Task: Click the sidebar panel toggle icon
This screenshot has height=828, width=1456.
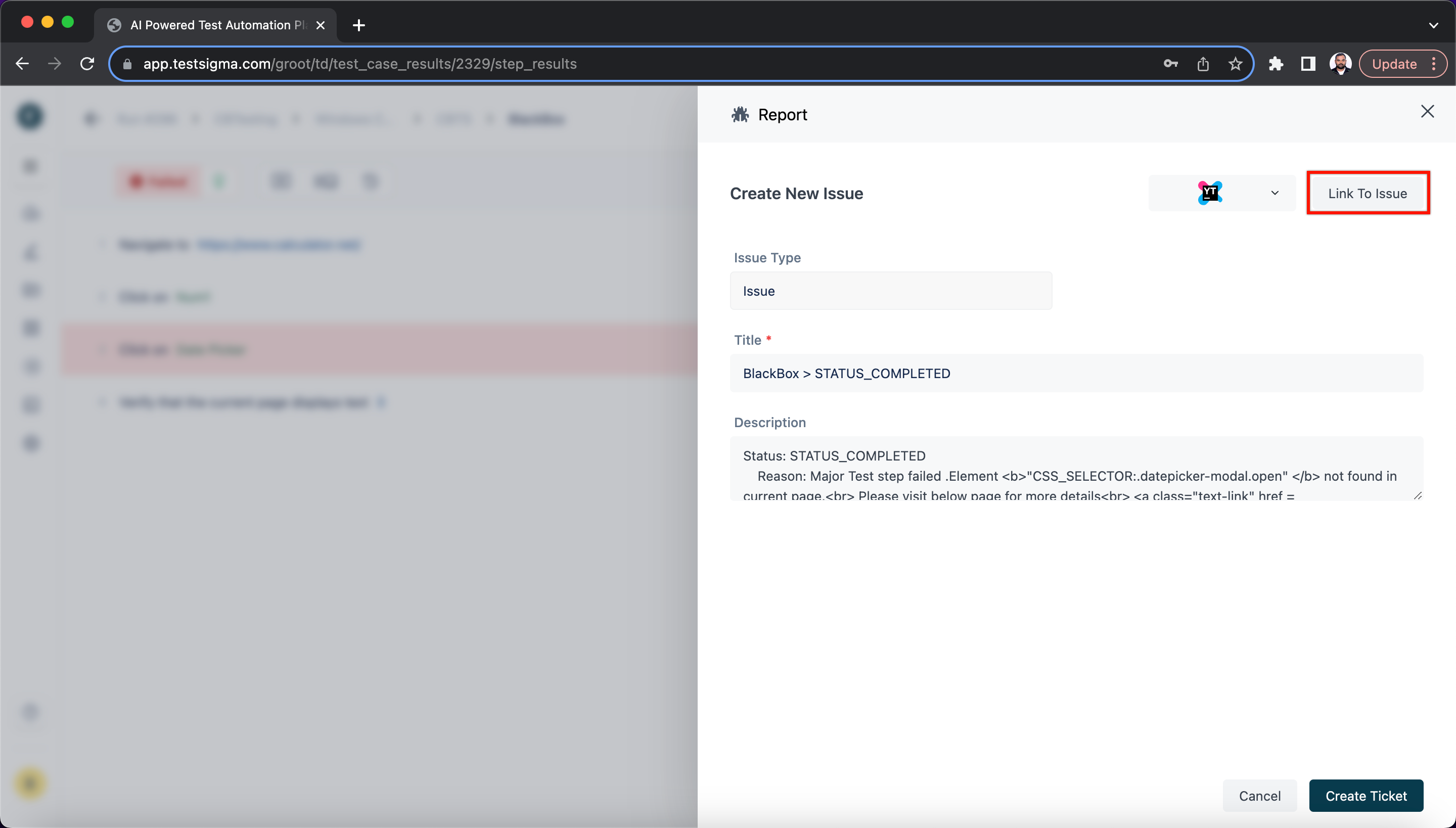Action: [x=1308, y=64]
